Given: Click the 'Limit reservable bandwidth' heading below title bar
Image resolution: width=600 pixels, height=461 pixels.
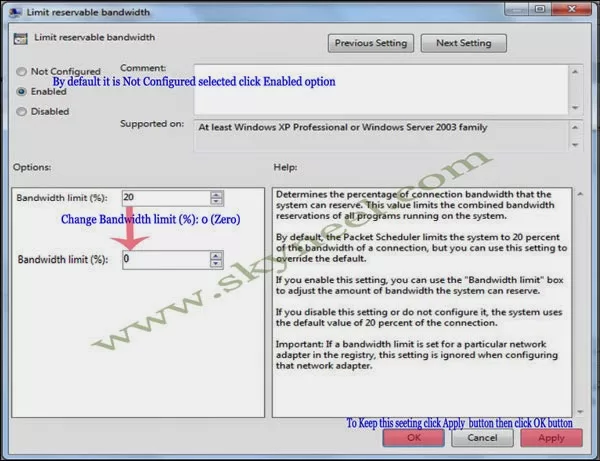Looking at the screenshot, I should click(95, 37).
